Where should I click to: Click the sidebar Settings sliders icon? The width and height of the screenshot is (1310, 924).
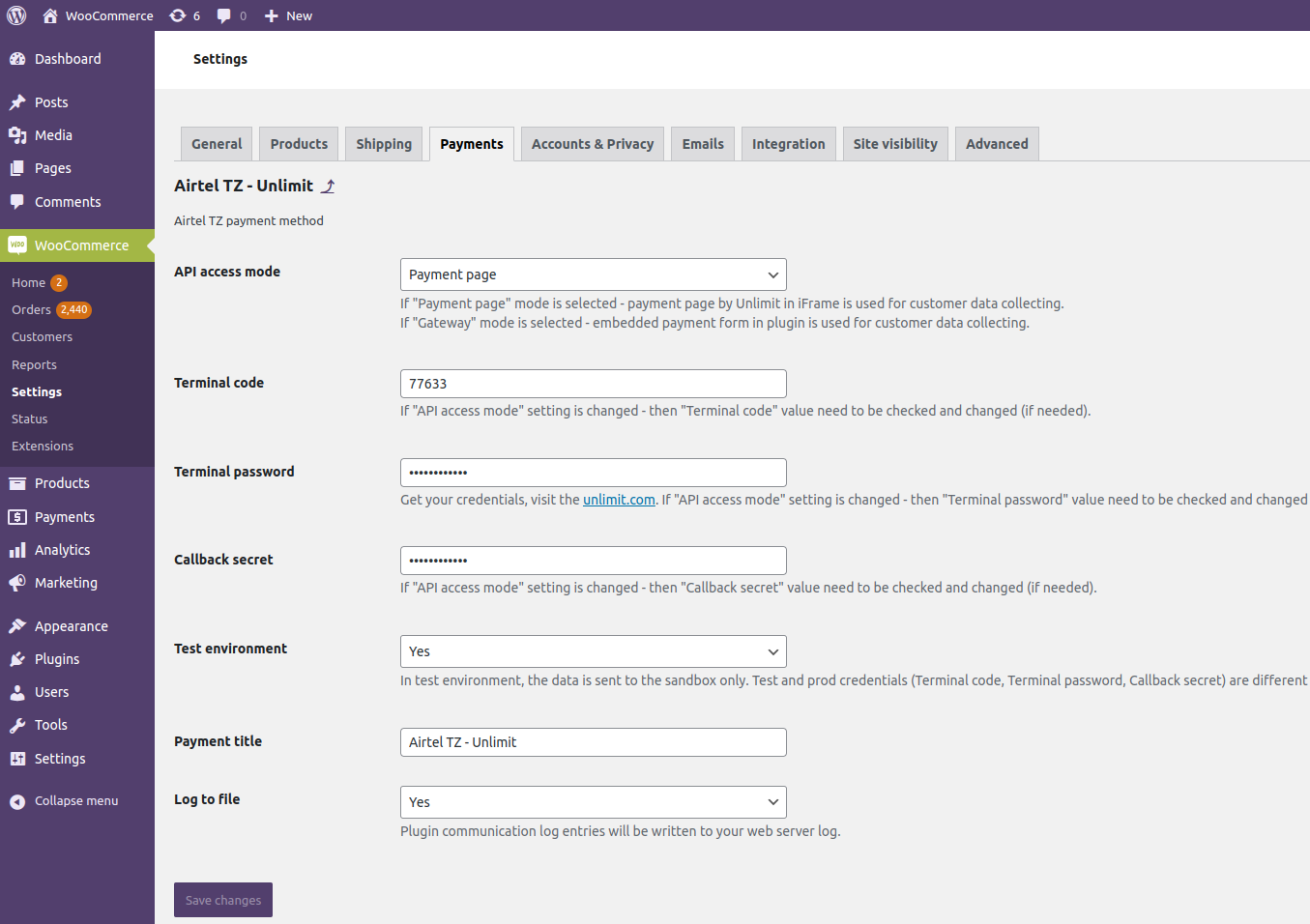coord(17,759)
